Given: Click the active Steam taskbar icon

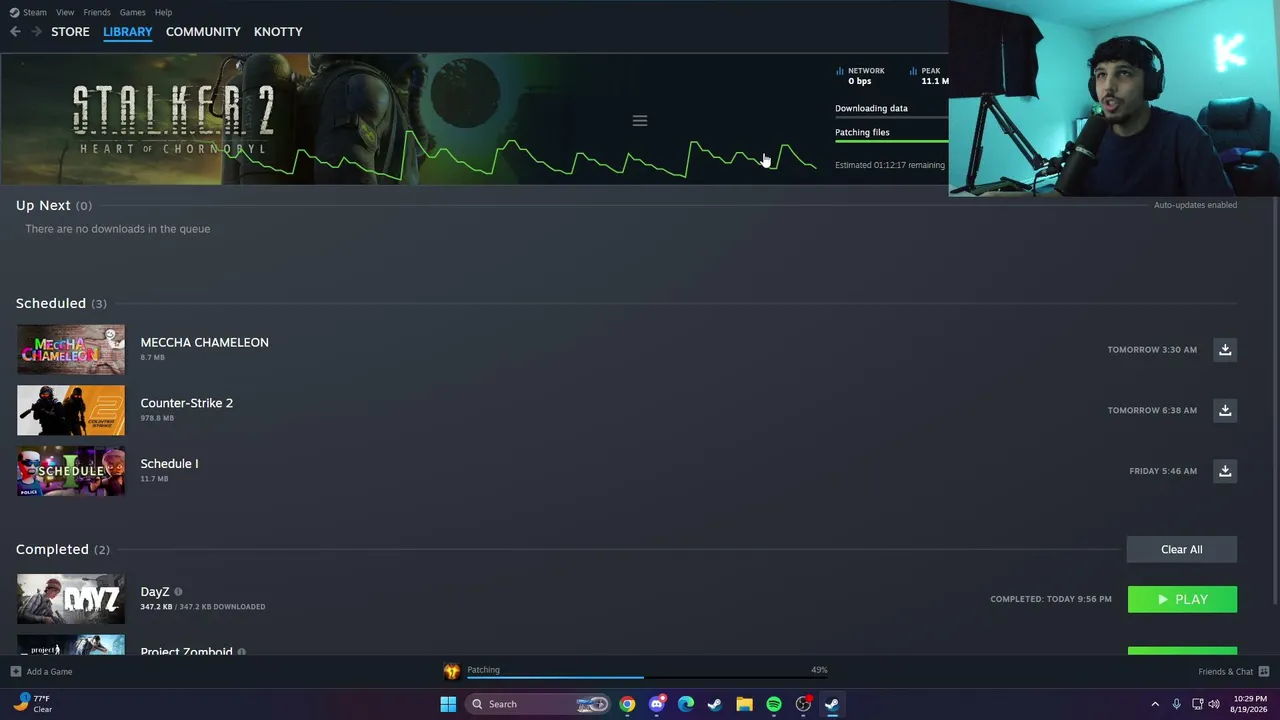Looking at the screenshot, I should (832, 704).
